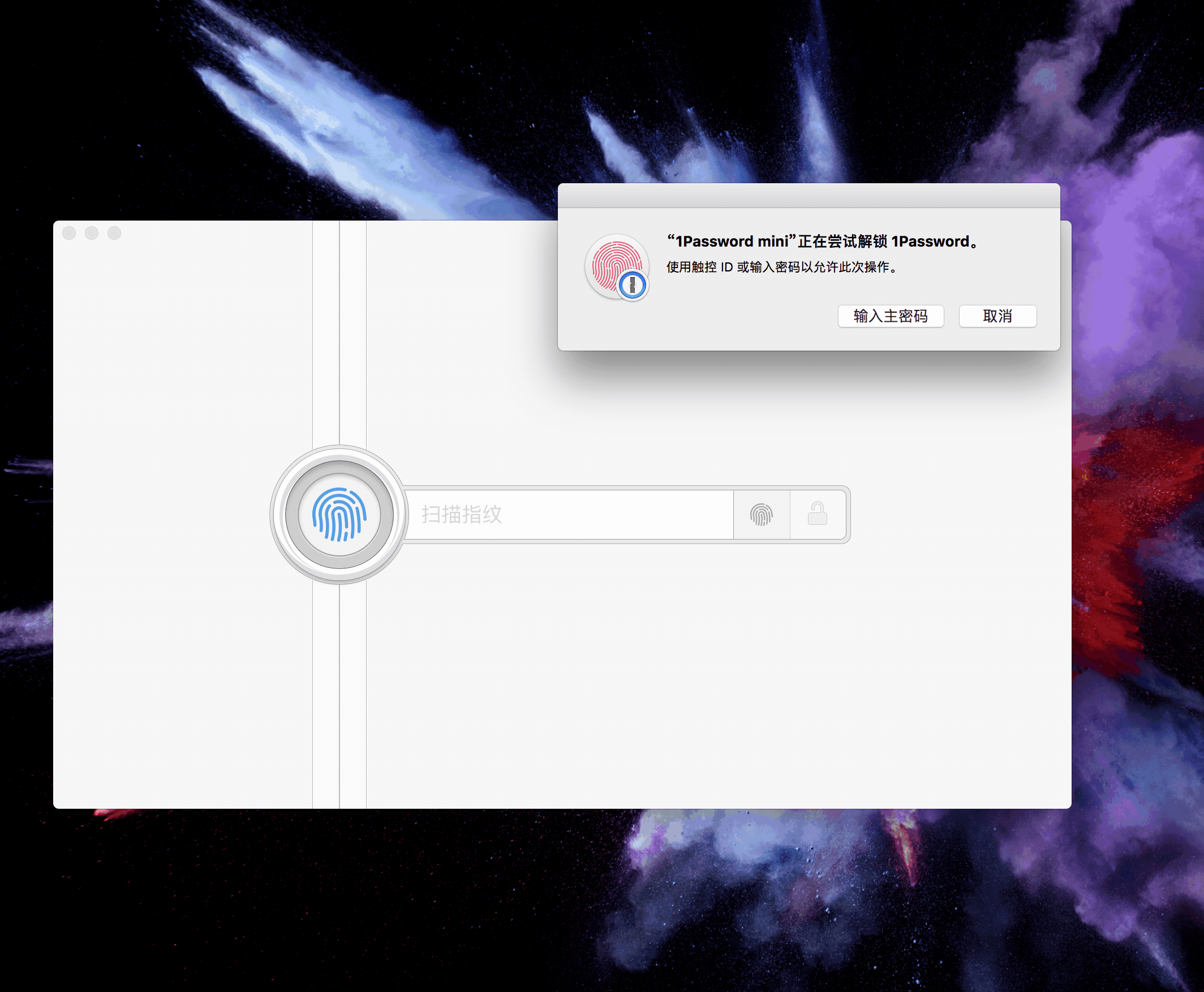Click the padlock unlock icon
1204x992 pixels.
[817, 514]
